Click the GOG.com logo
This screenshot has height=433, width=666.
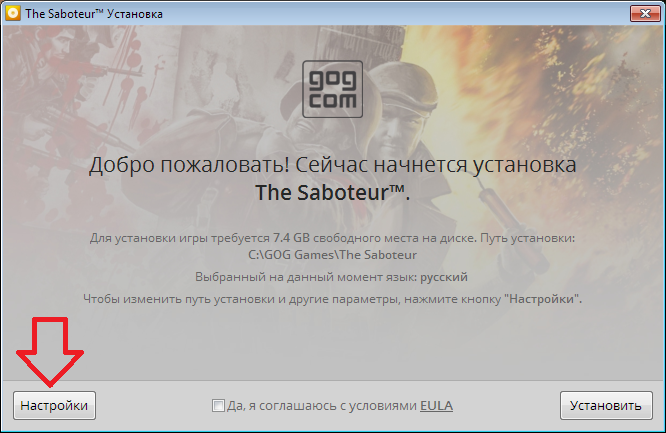[x=333, y=89]
